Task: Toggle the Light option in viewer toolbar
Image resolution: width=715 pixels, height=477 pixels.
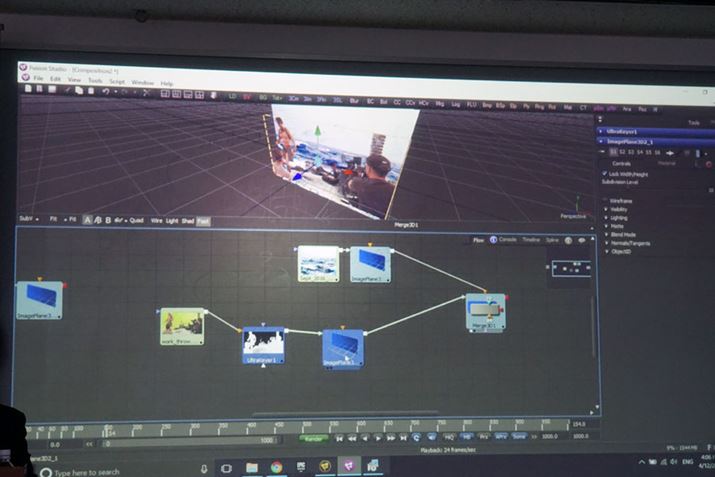Action: pos(171,220)
